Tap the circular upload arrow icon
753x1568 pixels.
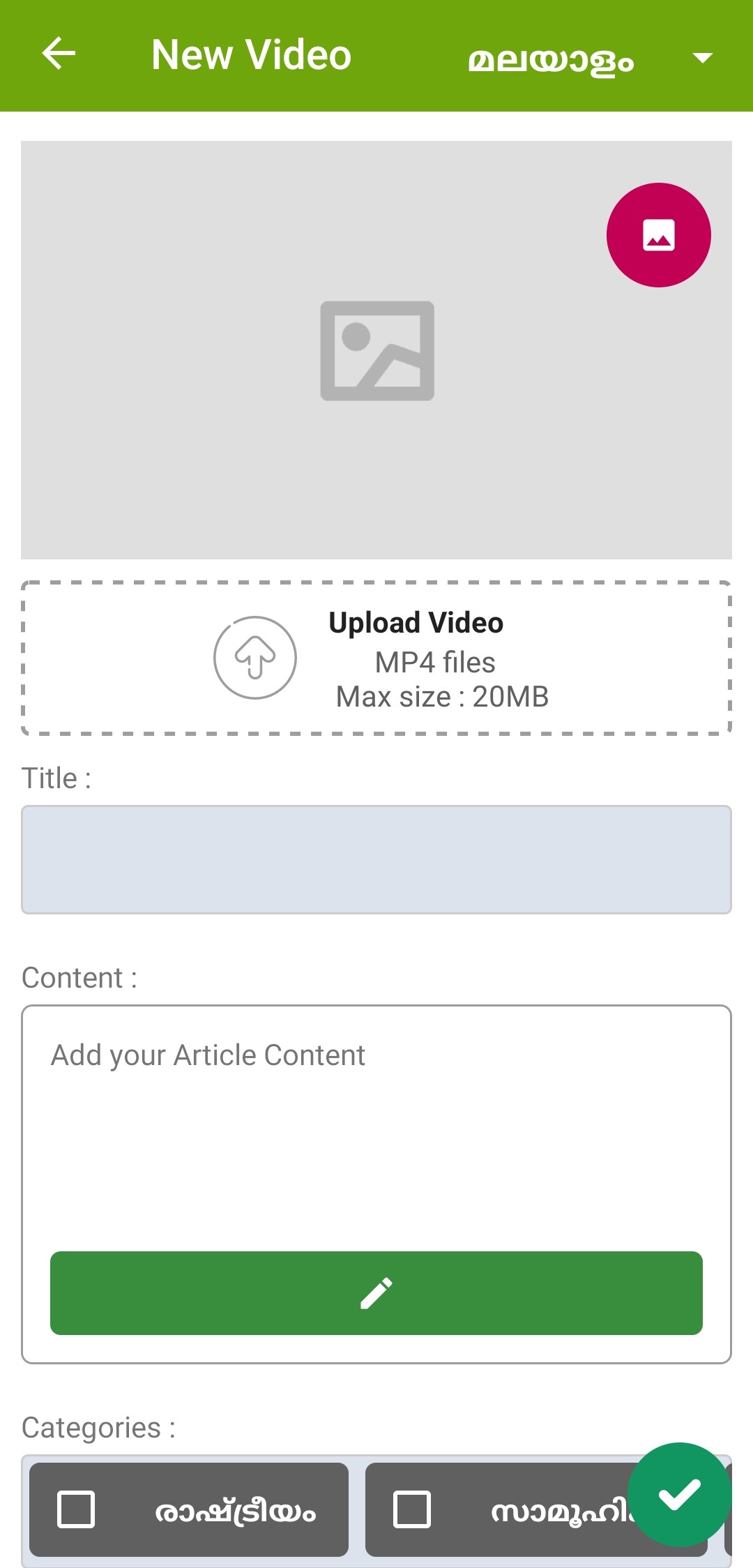pos(255,658)
